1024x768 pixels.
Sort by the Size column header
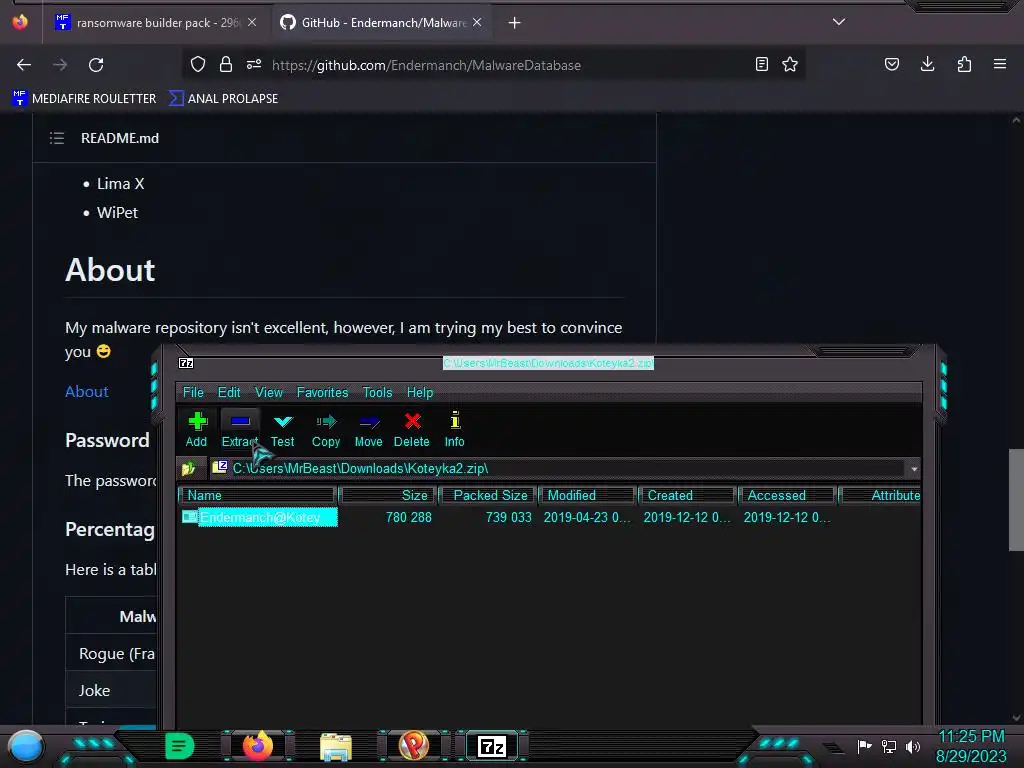tap(388, 496)
